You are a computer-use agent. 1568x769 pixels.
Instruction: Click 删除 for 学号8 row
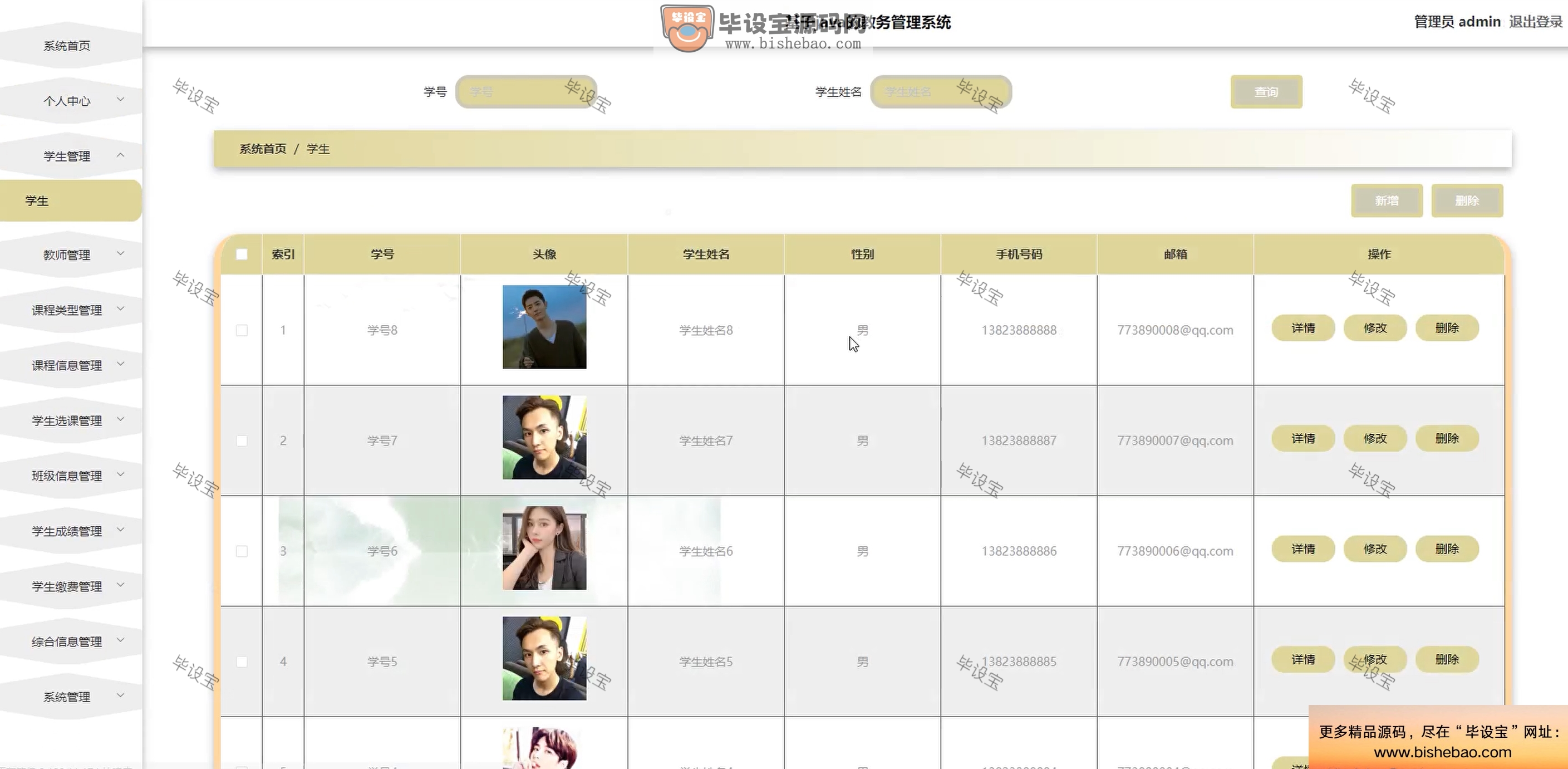tap(1447, 328)
